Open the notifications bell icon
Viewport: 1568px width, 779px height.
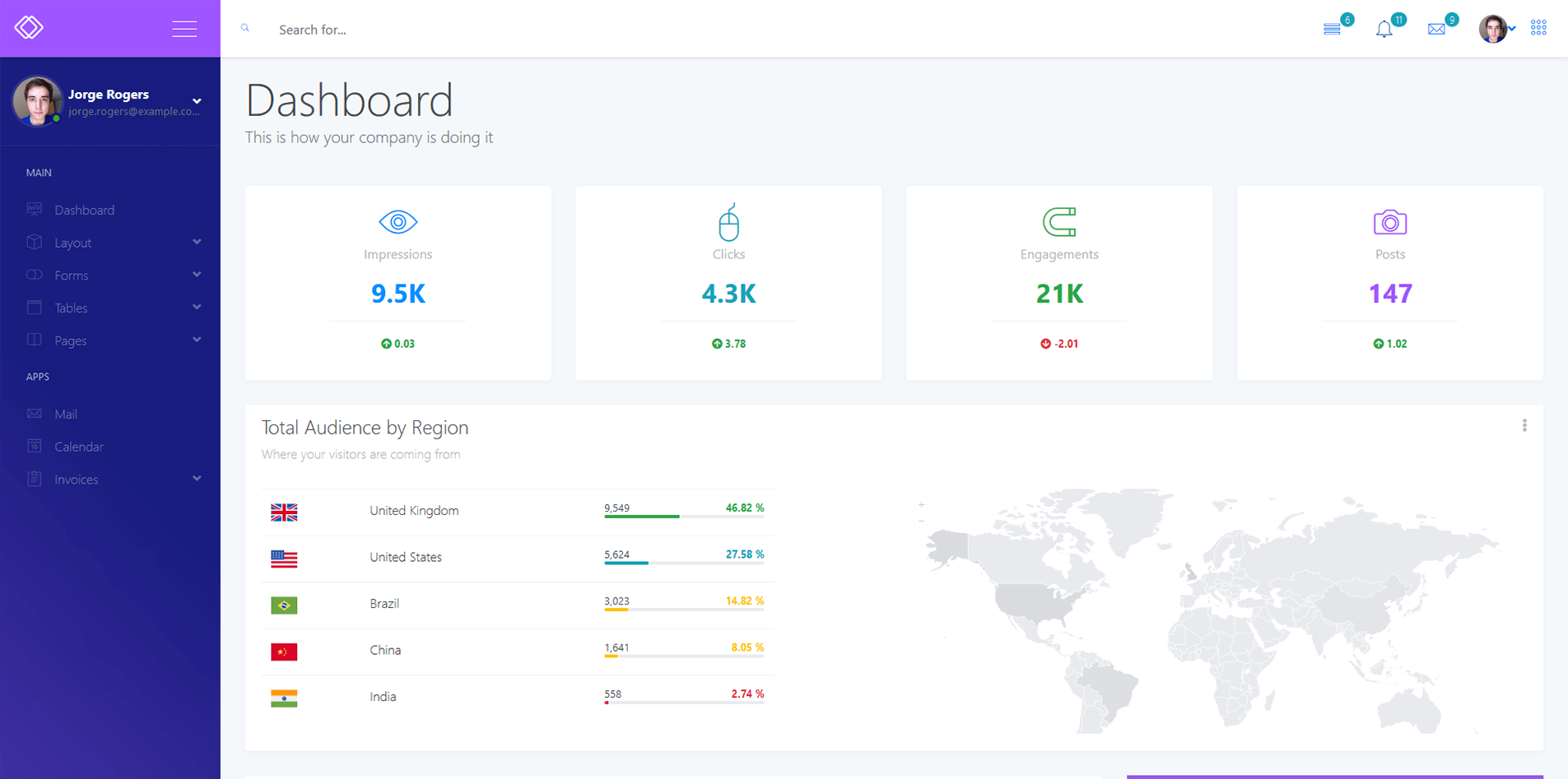coord(1384,30)
